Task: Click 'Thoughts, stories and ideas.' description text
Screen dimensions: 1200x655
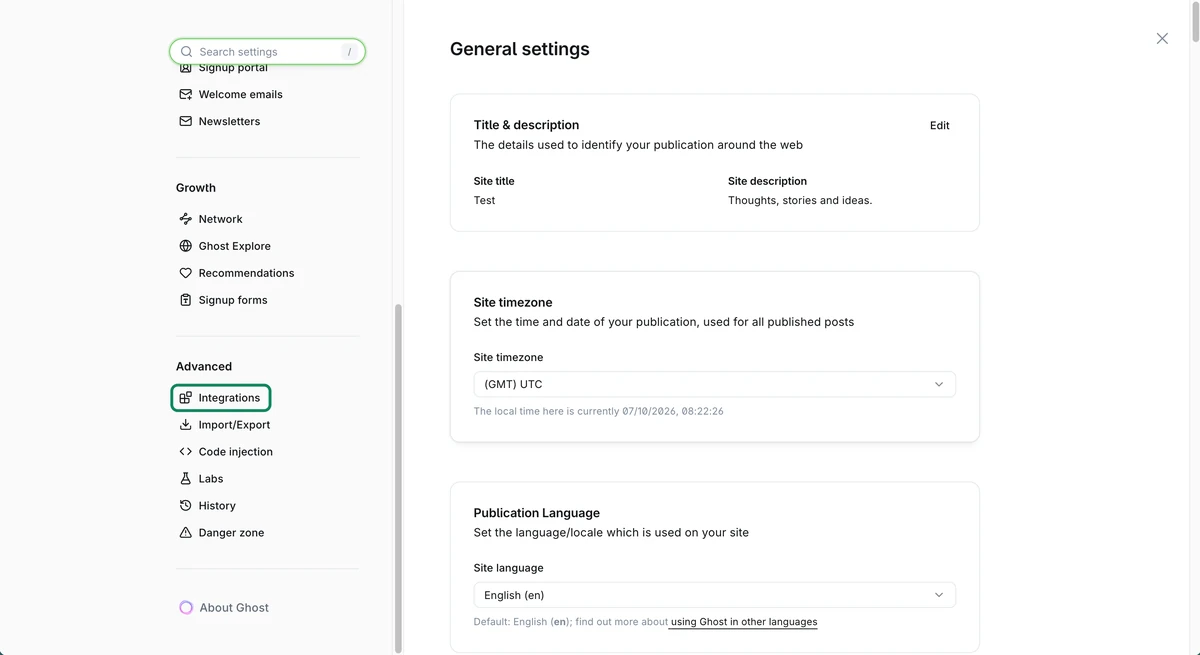Action: tap(800, 200)
